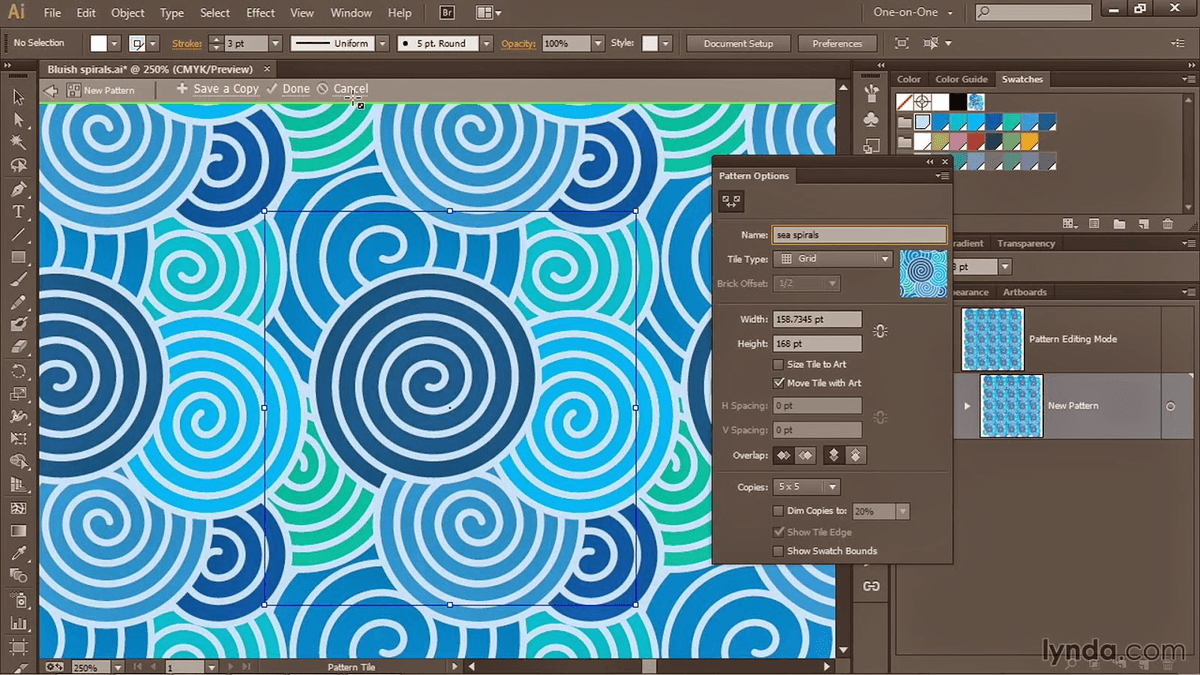Image resolution: width=1200 pixels, height=675 pixels.
Task: Delete swatch using the trash icon
Action: click(1169, 224)
